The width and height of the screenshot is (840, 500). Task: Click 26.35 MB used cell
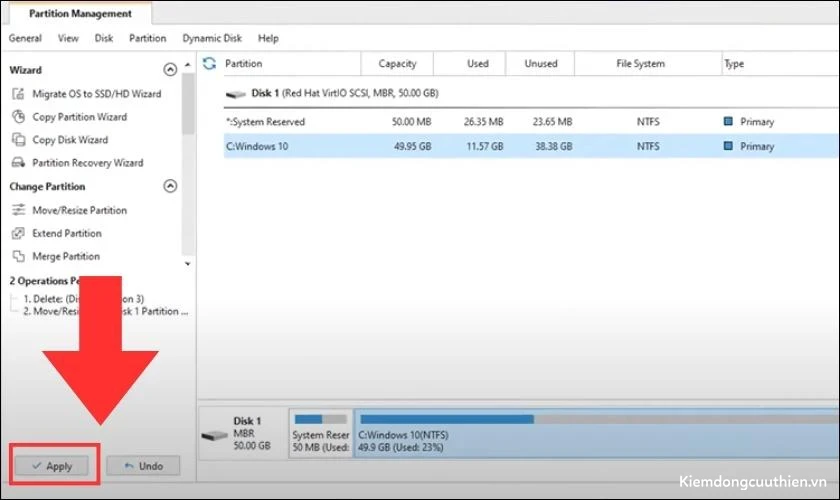[x=483, y=122]
